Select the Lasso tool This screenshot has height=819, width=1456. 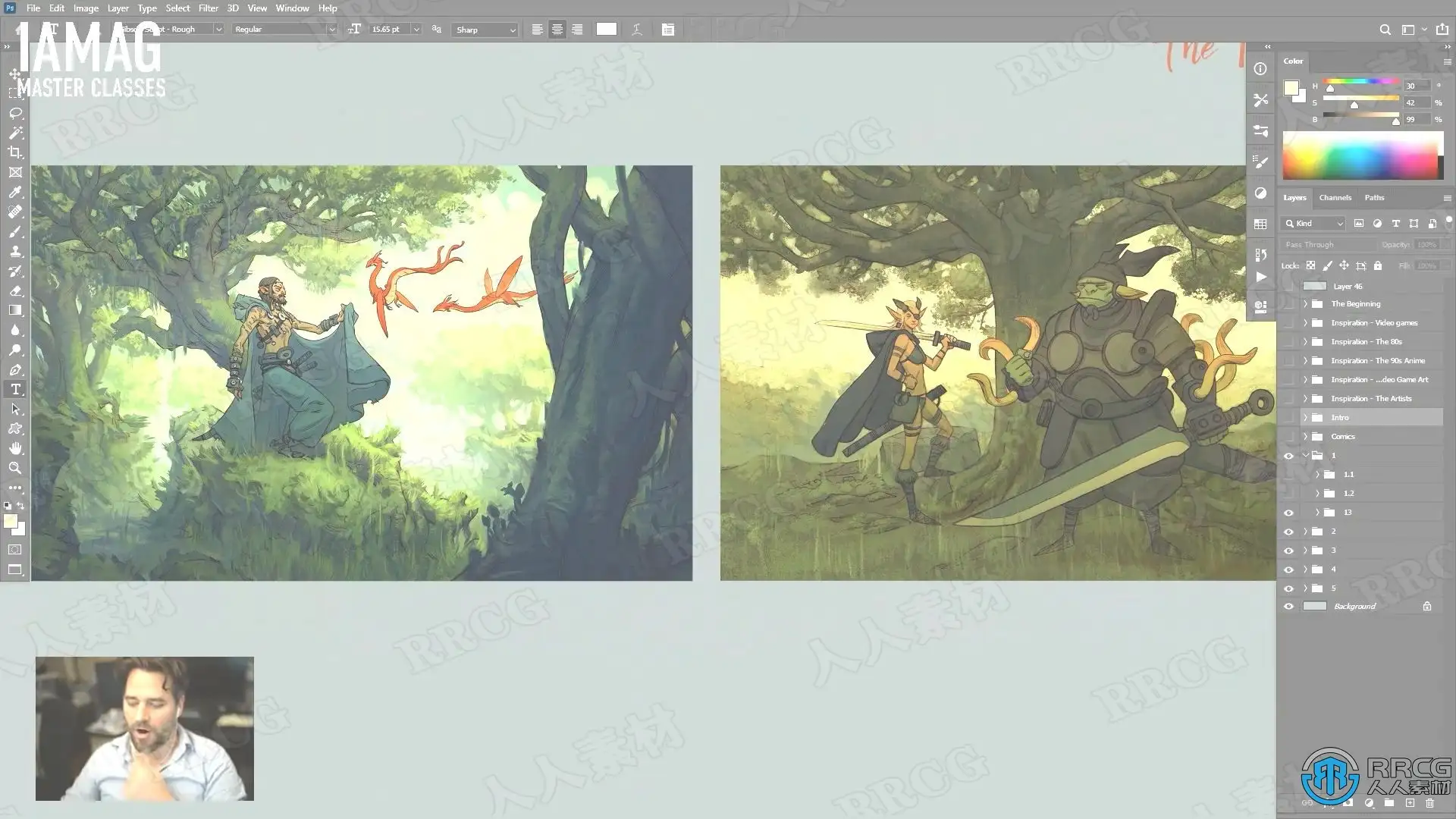click(15, 113)
